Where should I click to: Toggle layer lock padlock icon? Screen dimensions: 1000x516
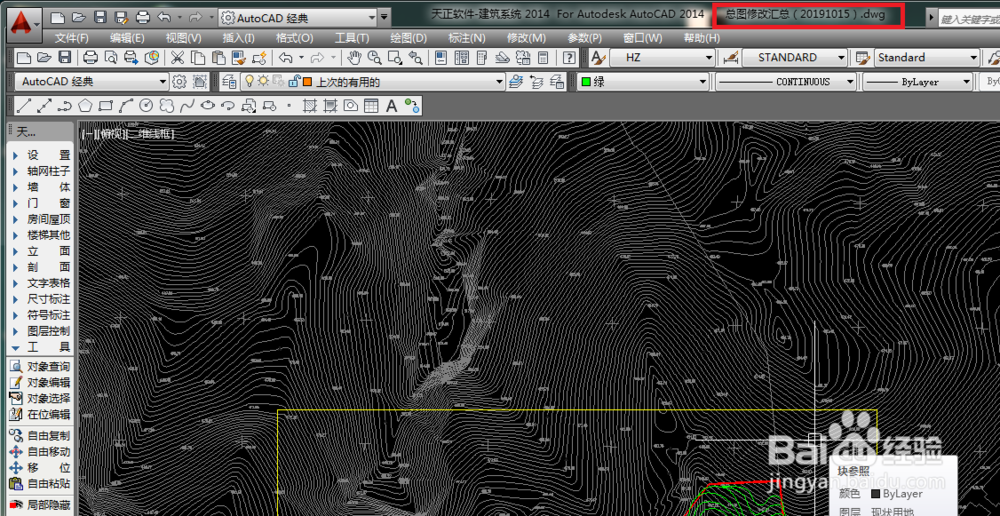point(294,82)
